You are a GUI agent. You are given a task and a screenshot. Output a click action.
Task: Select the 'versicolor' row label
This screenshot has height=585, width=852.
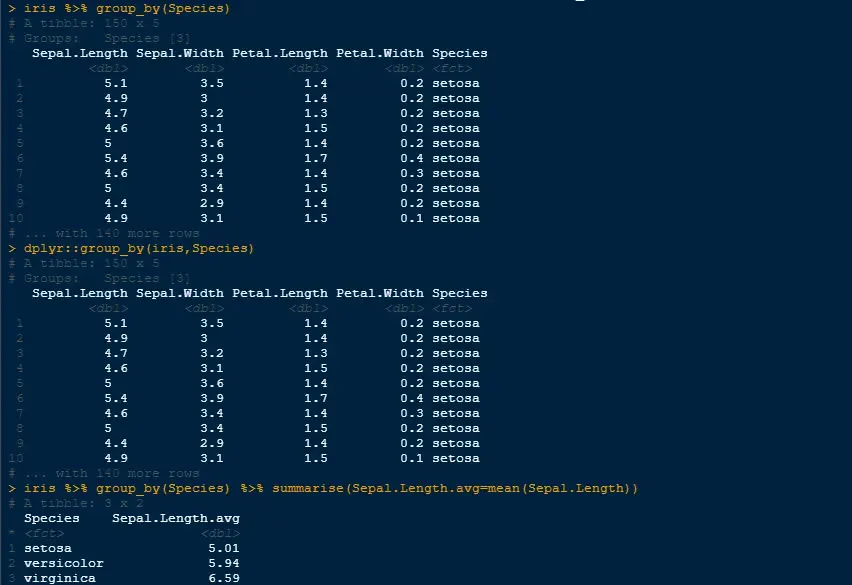tap(64, 563)
